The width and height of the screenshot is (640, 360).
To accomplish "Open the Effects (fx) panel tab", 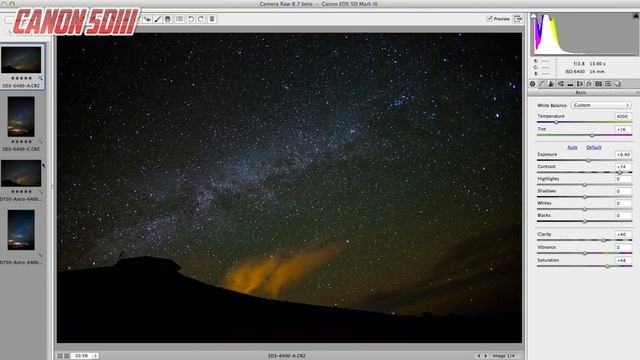I will tap(589, 84).
